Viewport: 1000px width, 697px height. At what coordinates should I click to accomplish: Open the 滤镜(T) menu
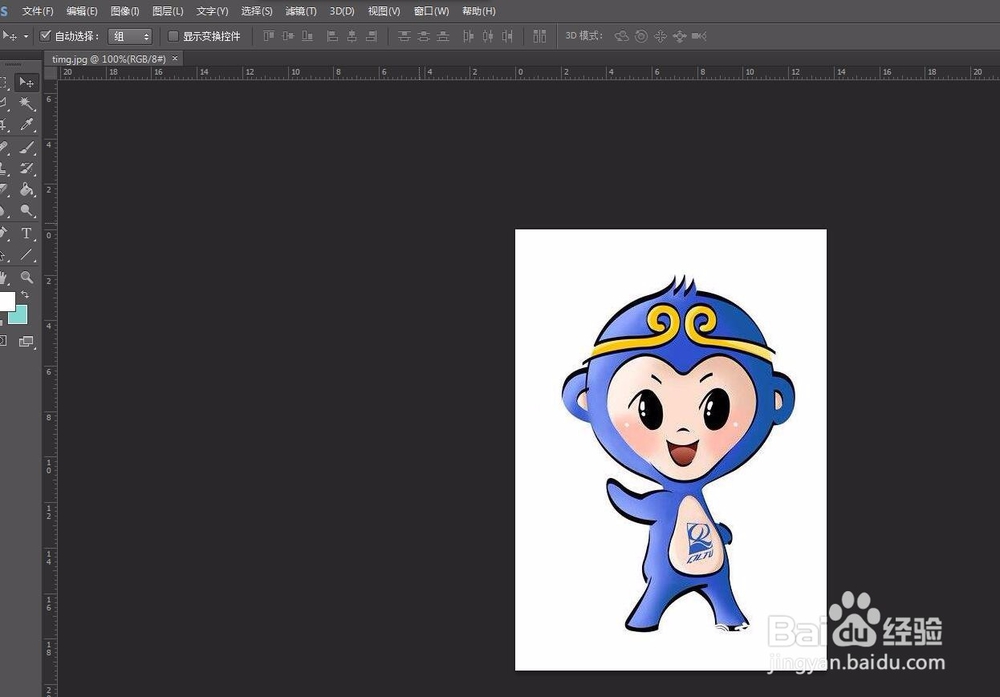[x=301, y=11]
